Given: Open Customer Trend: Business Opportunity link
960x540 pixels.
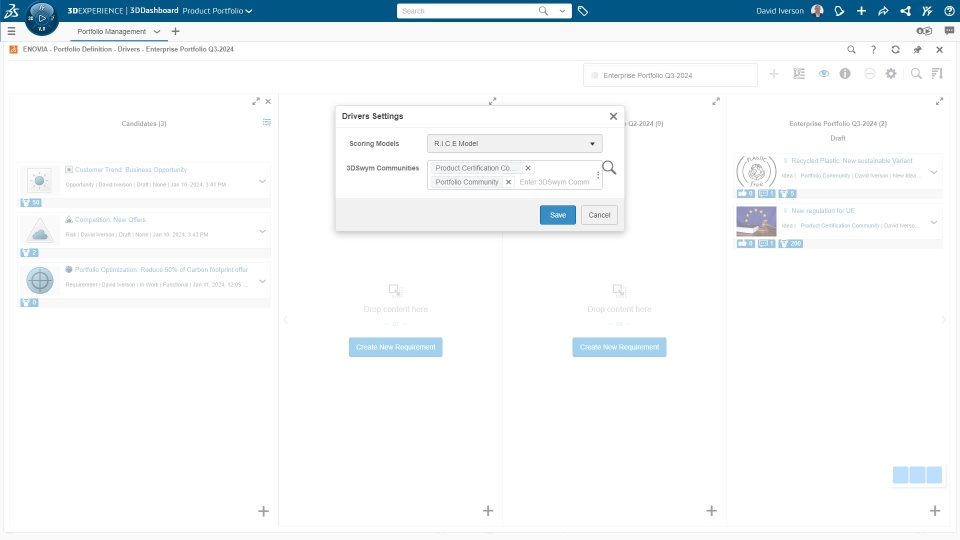Looking at the screenshot, I should 131,170.
